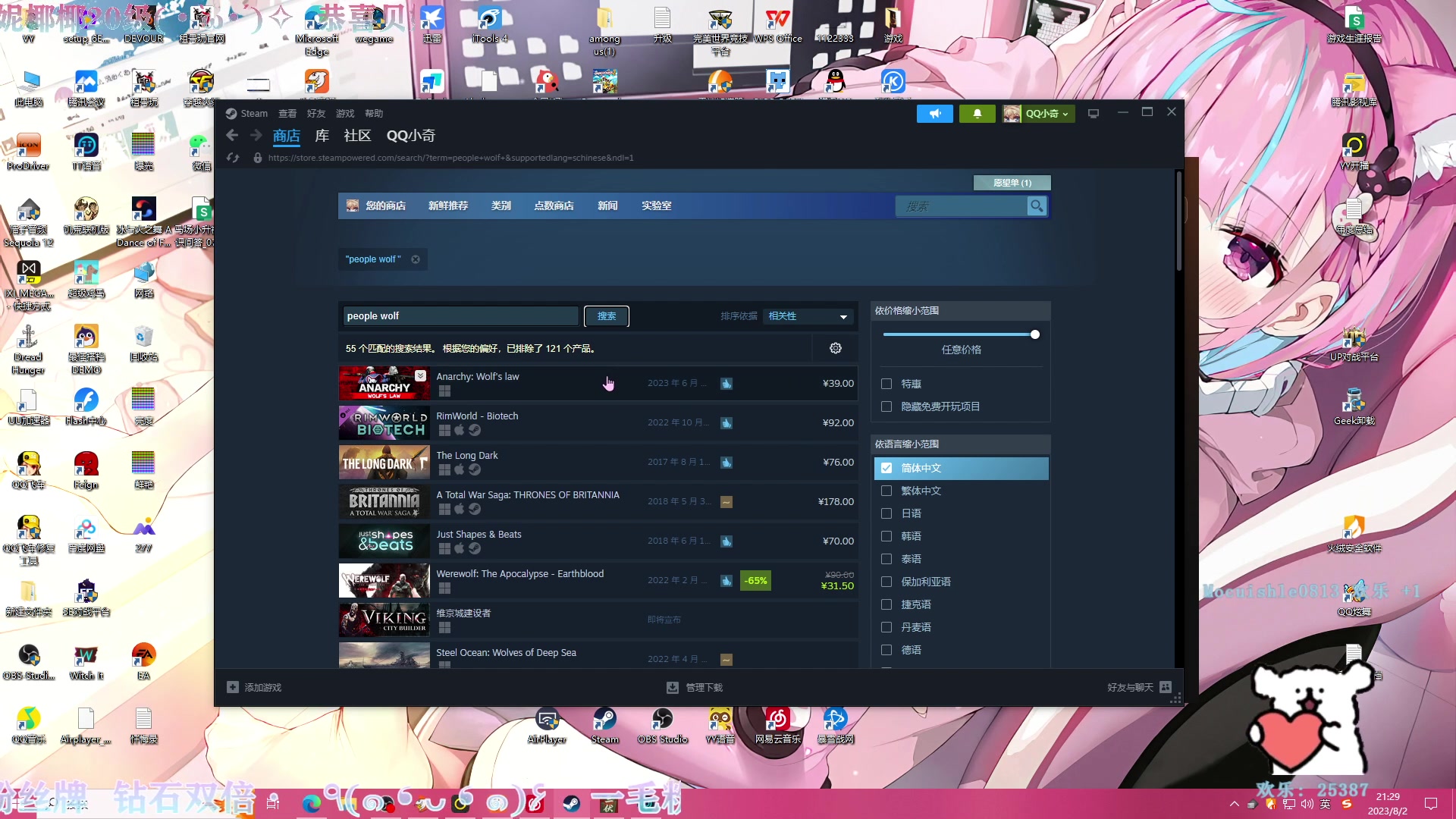Screen dimensions: 1456x819
Task: Click the mixed review icon on THRONES OF BRITANNIA
Action: click(726, 502)
